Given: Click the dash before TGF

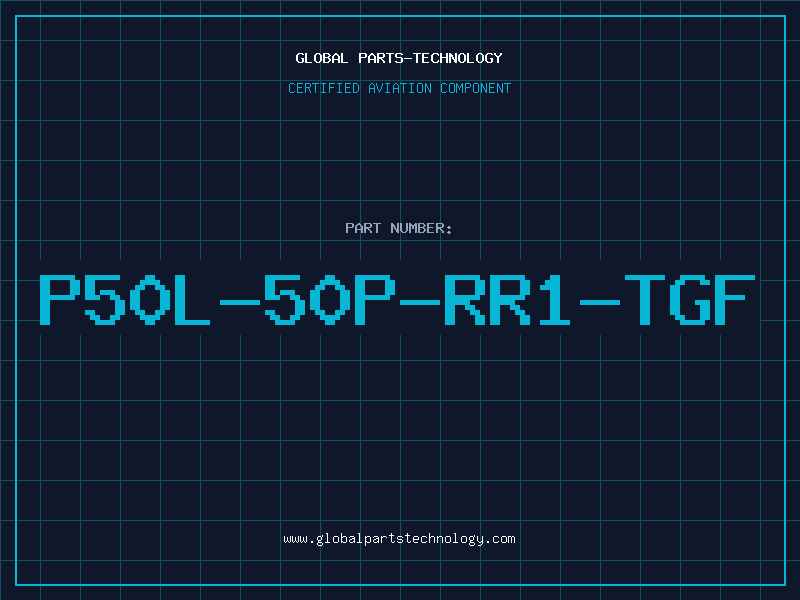Looking at the screenshot, I should (599, 302).
